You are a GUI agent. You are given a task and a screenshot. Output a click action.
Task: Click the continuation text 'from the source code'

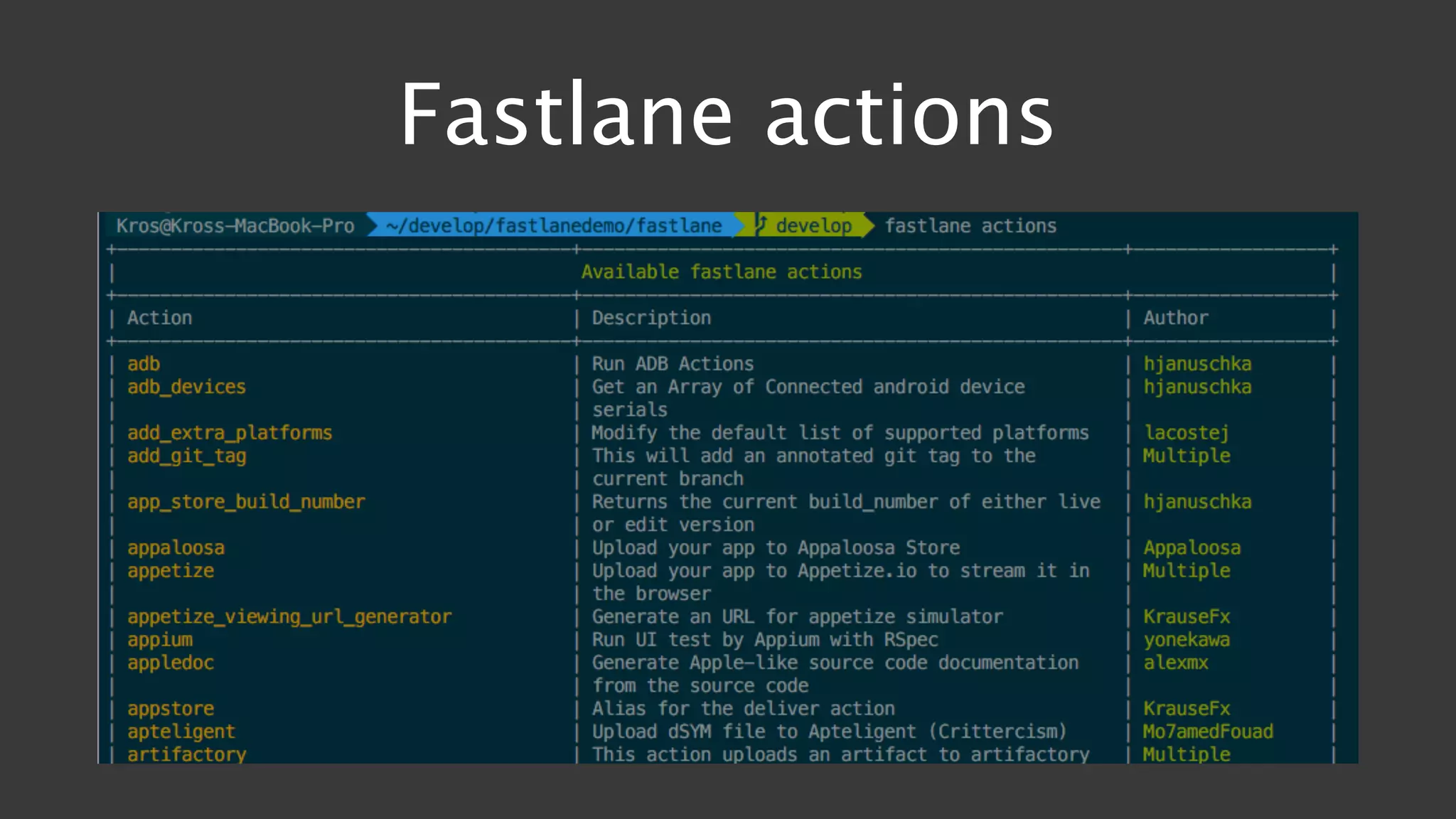(700, 686)
